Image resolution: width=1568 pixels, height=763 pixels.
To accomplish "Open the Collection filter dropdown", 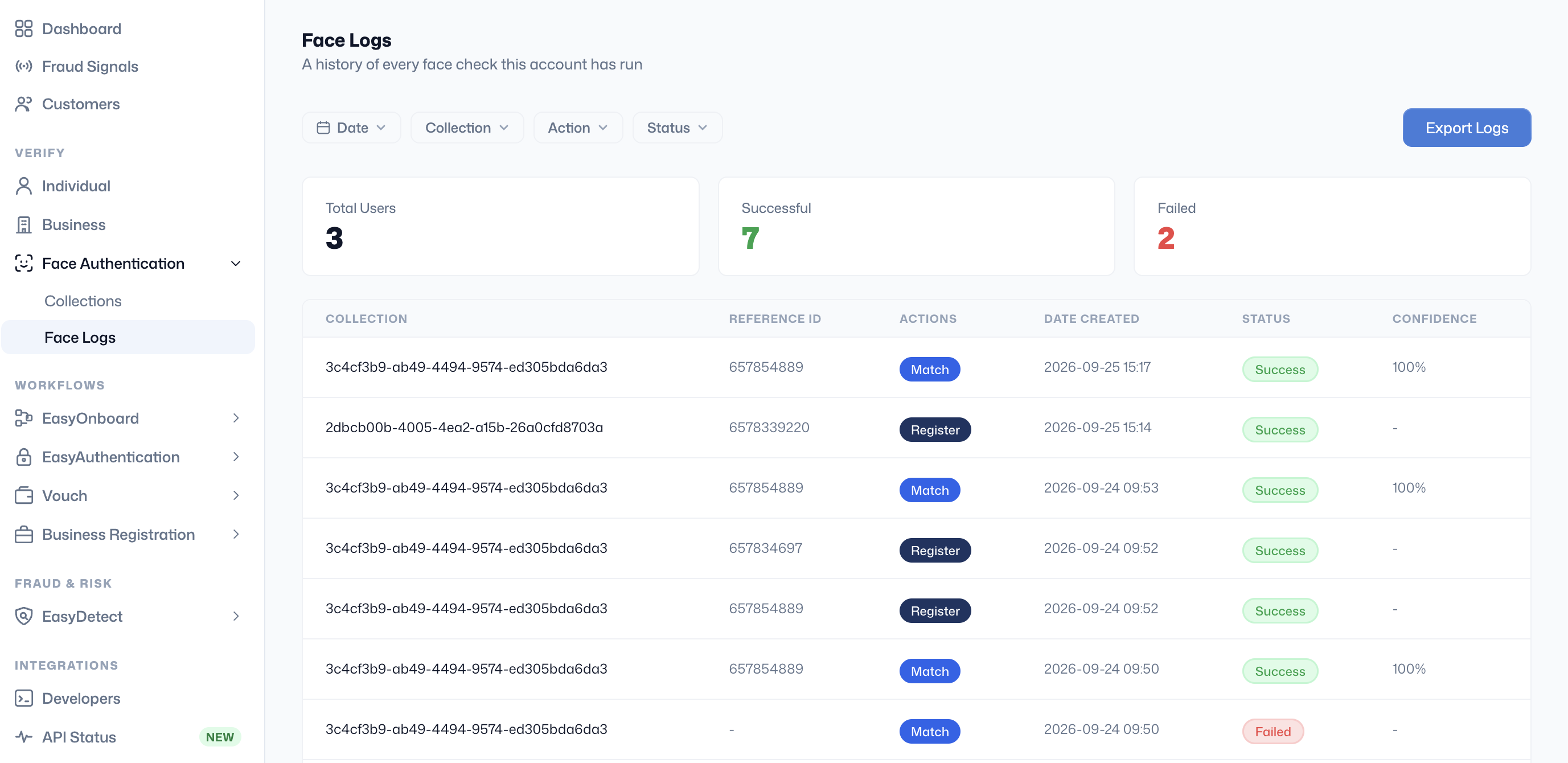I will pyautogui.click(x=467, y=128).
